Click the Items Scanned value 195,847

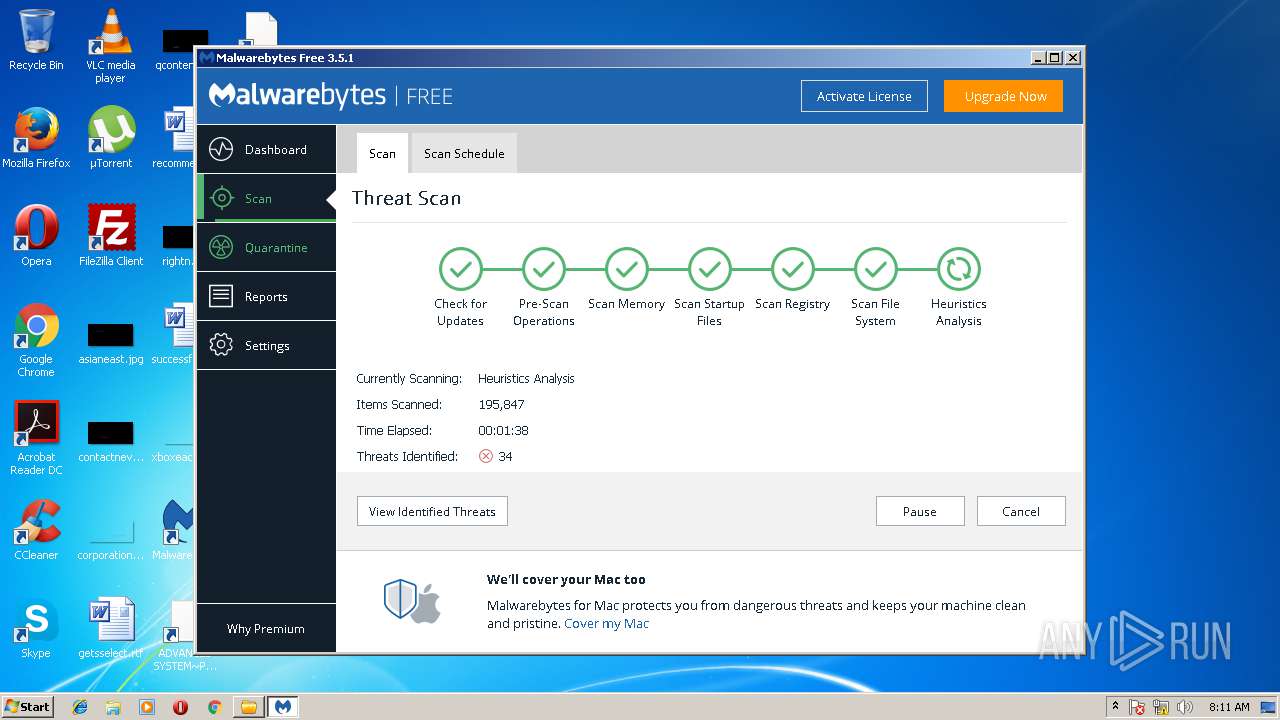pyautogui.click(x=501, y=405)
